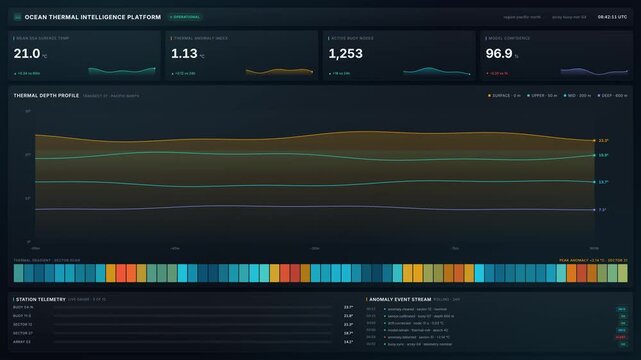Click the 08:42:11 UTC clock
Image resolution: width=641 pixels, height=360 pixels.
tap(612, 17)
